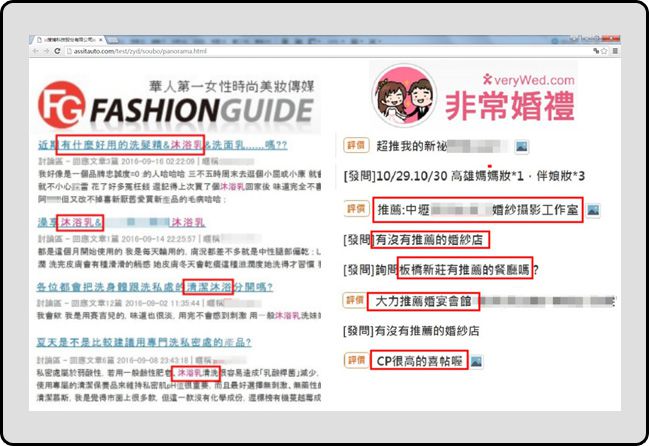Click the browser forward arrow

tap(46, 51)
